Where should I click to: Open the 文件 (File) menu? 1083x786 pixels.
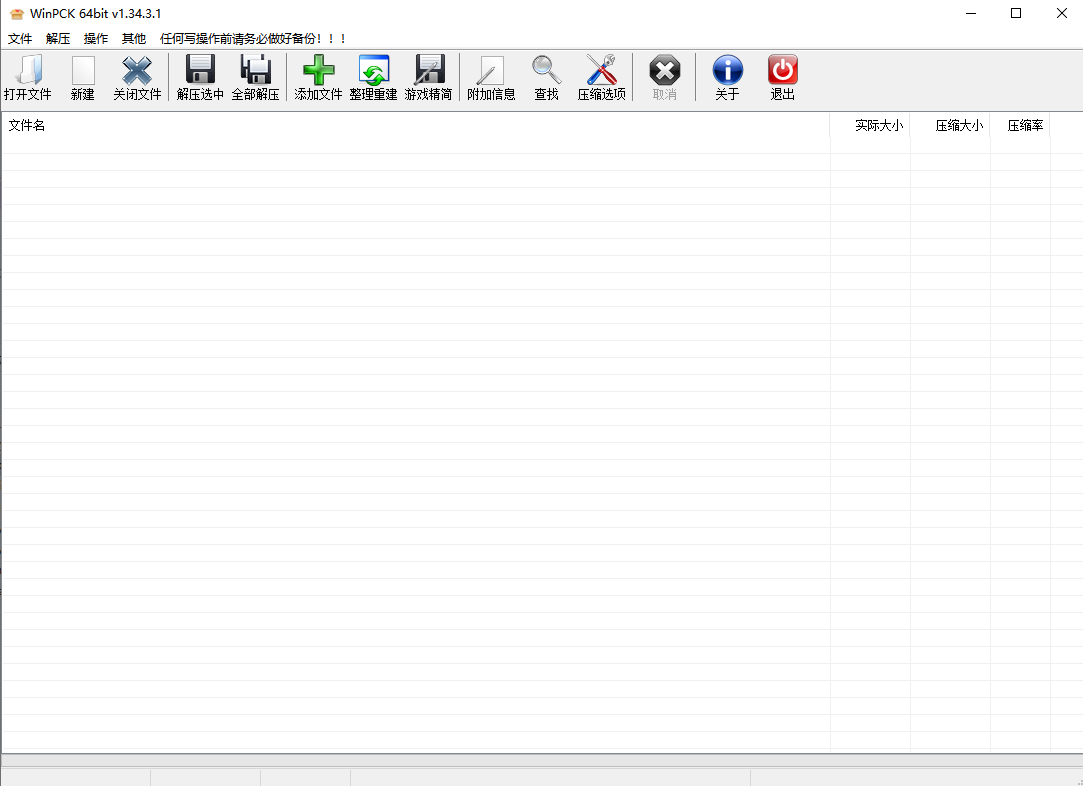point(20,39)
